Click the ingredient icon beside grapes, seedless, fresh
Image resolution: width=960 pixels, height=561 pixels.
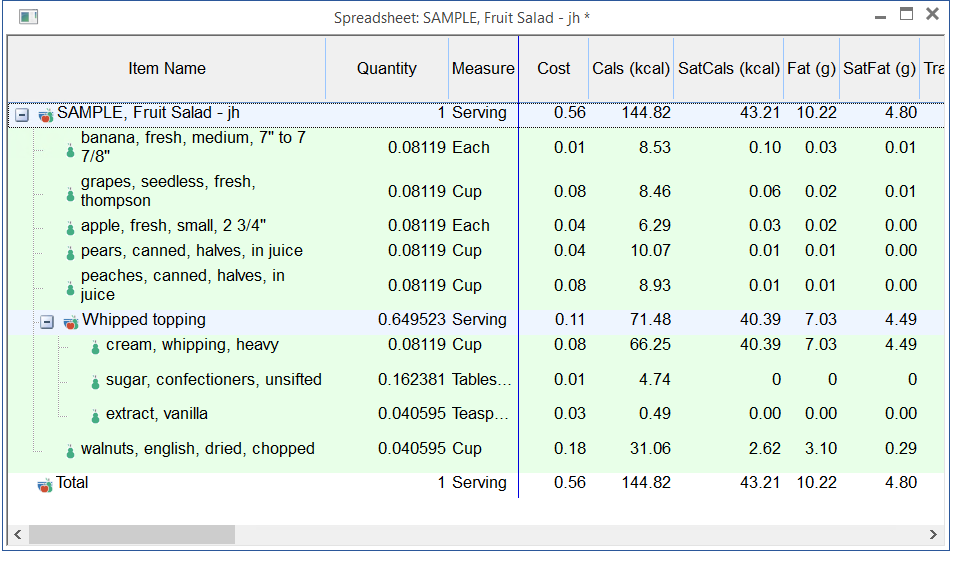70,195
